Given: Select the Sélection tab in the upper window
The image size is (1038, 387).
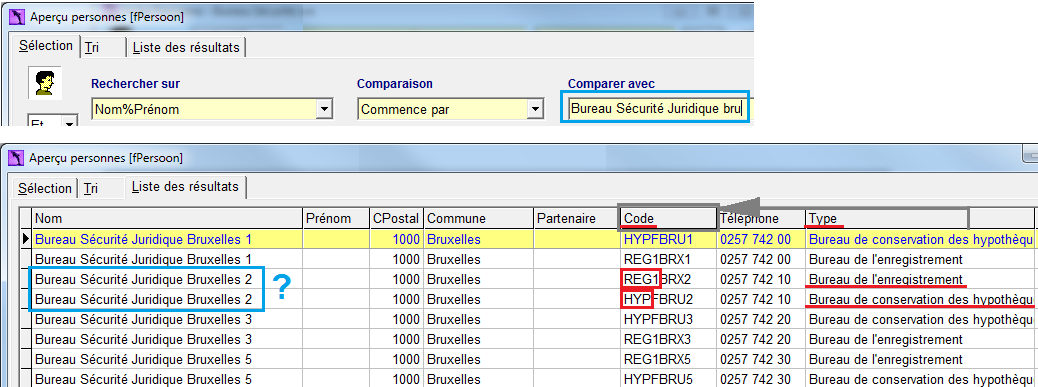Looking at the screenshot, I should coord(46,46).
